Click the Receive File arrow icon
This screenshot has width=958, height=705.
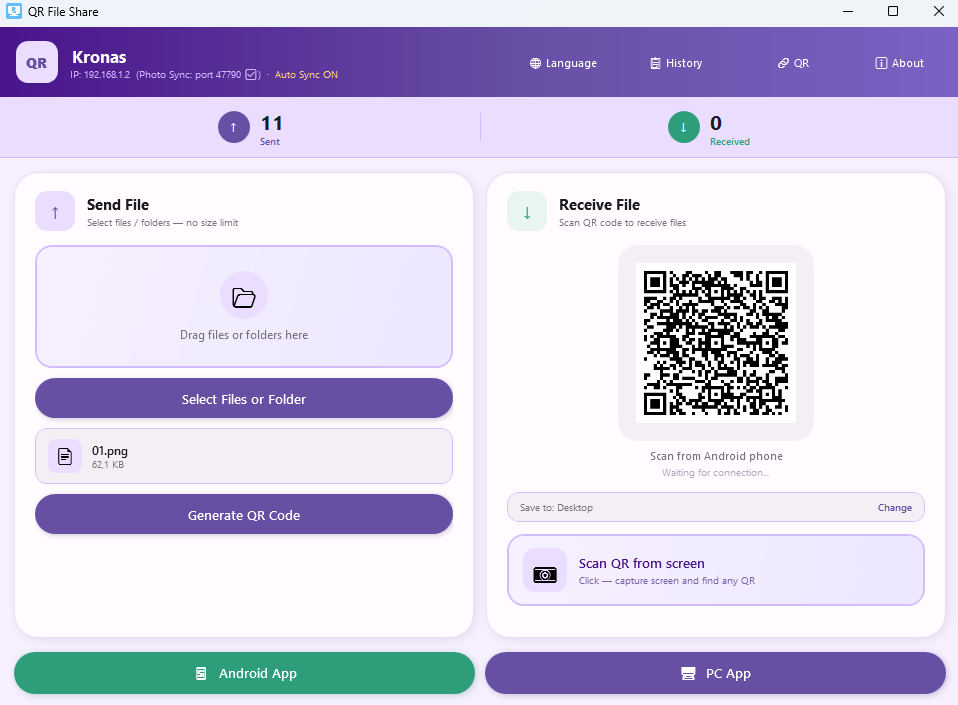(527, 211)
